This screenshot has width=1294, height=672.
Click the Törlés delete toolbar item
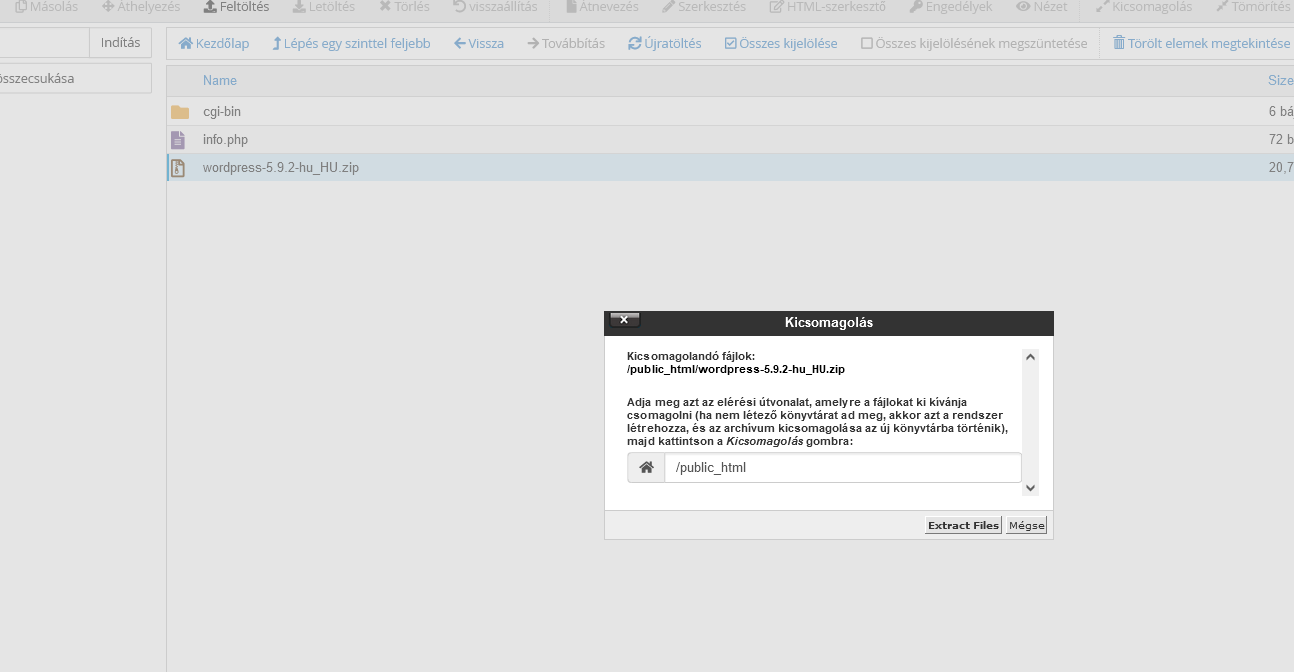click(x=404, y=7)
